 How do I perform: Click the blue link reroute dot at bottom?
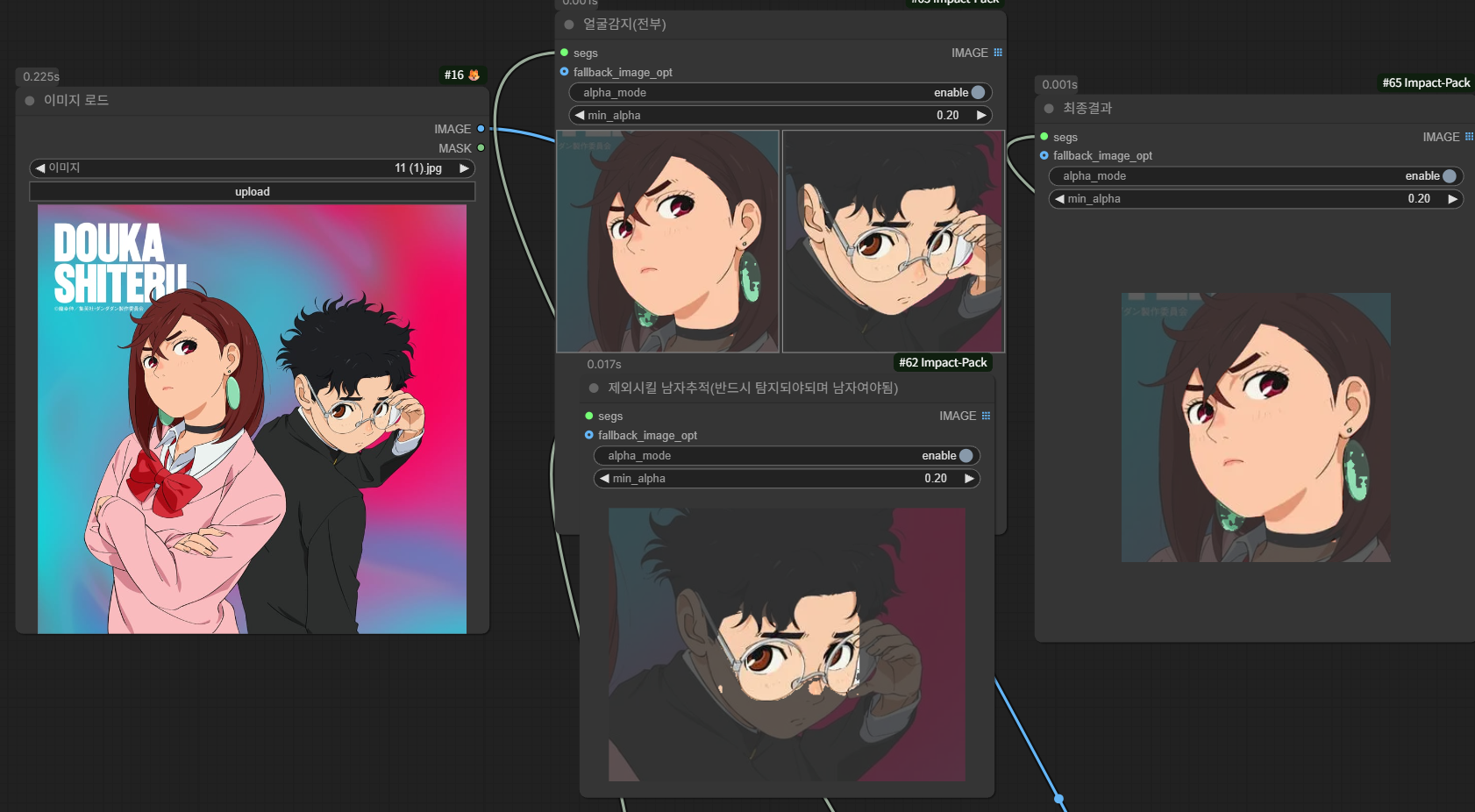(1059, 799)
